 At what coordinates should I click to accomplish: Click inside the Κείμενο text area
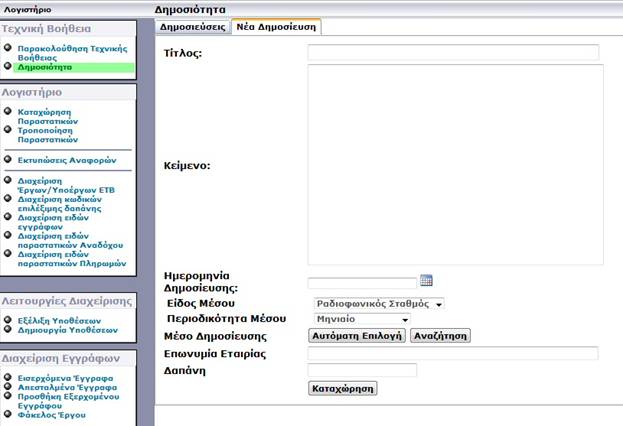455,165
